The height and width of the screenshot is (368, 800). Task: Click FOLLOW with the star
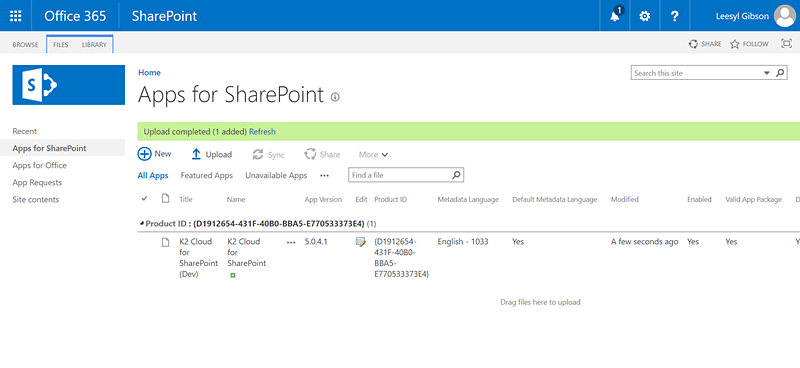[749, 44]
